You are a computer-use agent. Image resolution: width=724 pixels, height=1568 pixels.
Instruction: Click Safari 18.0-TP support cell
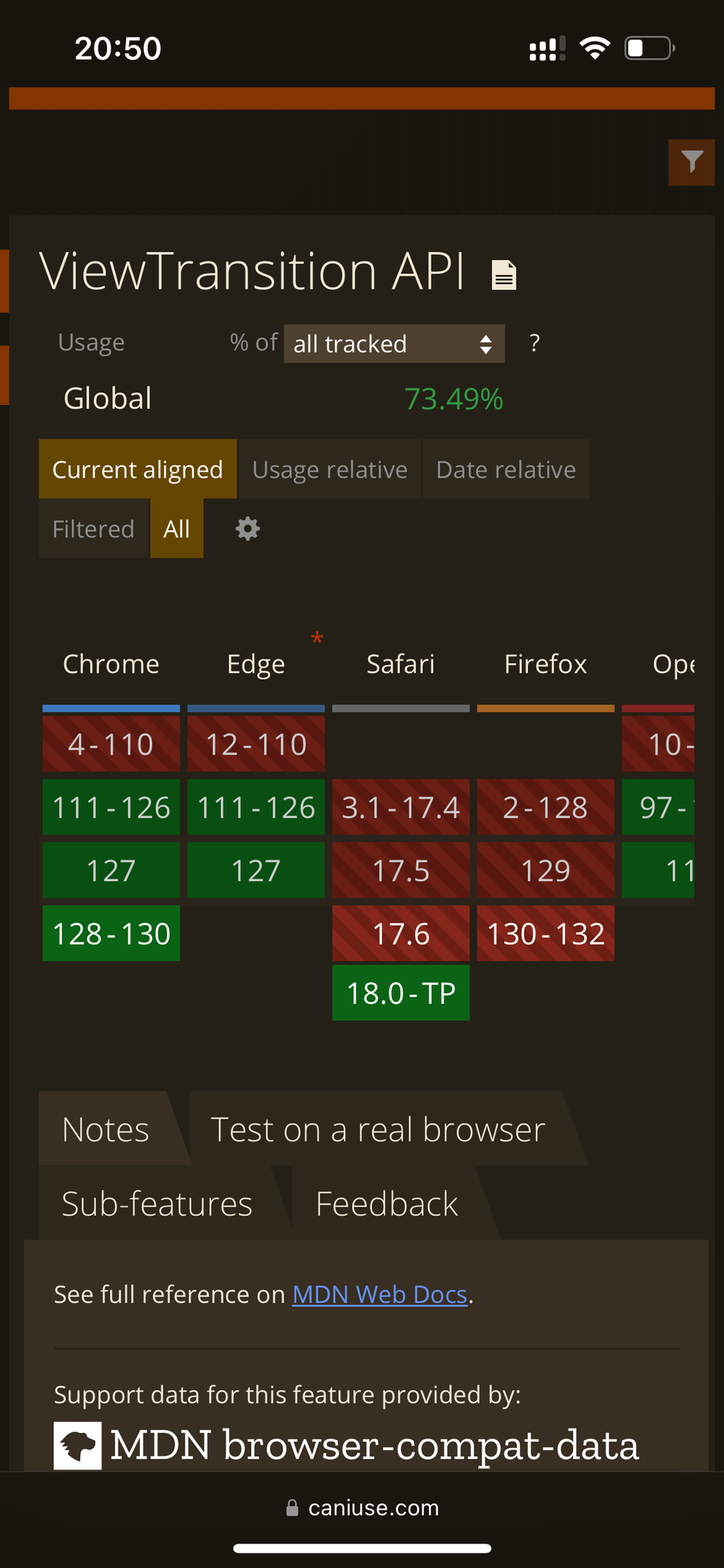[401, 993]
